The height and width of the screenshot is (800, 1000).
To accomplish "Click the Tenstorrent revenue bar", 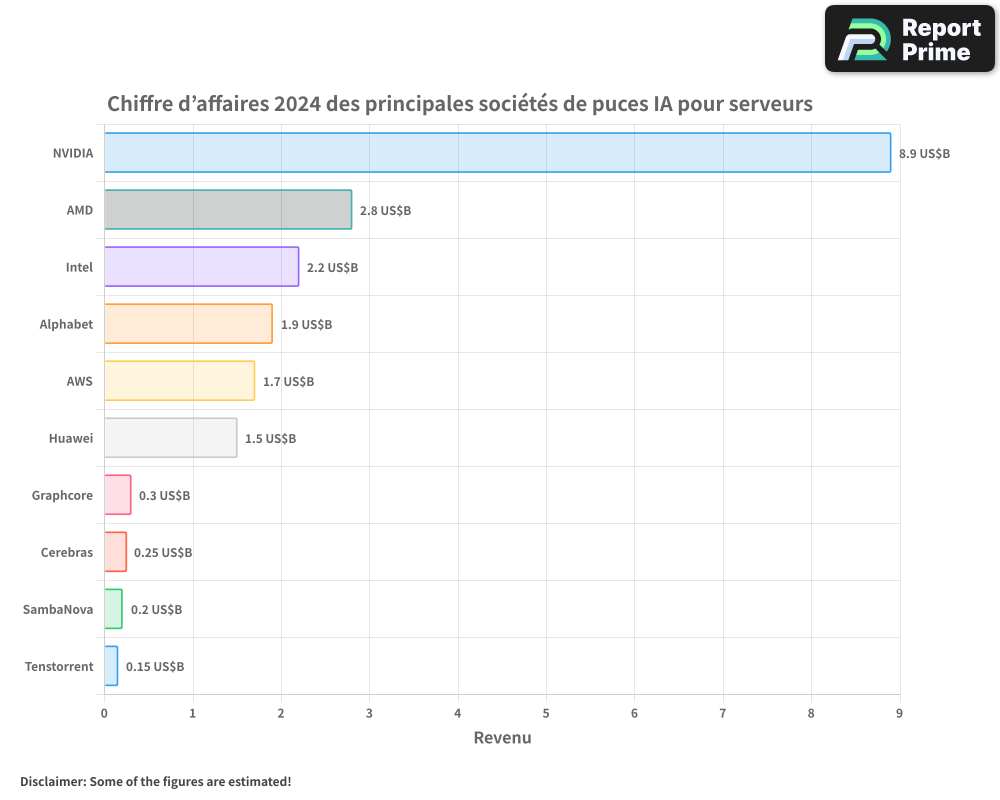I will tap(110, 666).
